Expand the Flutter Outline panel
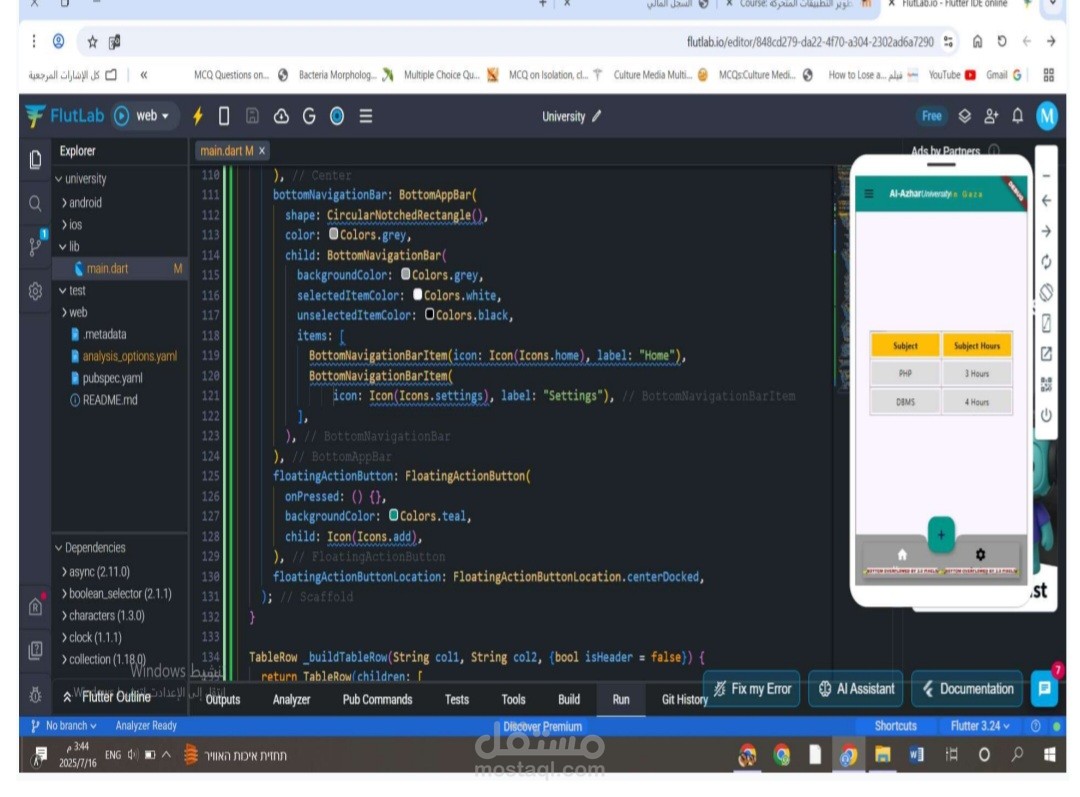Viewport: 1080px width, 797px height. pos(107,696)
